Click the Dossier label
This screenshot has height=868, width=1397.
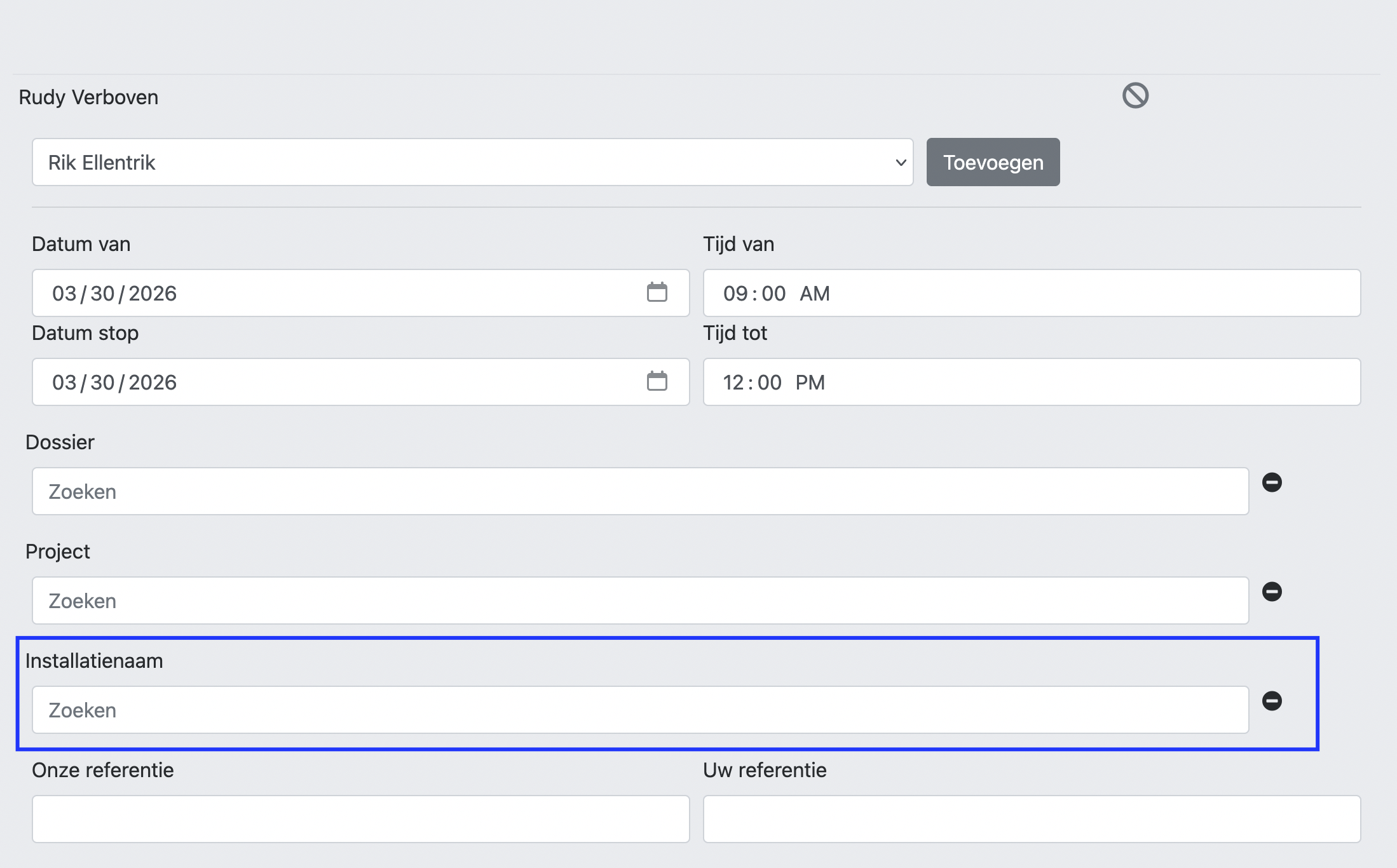click(x=60, y=442)
